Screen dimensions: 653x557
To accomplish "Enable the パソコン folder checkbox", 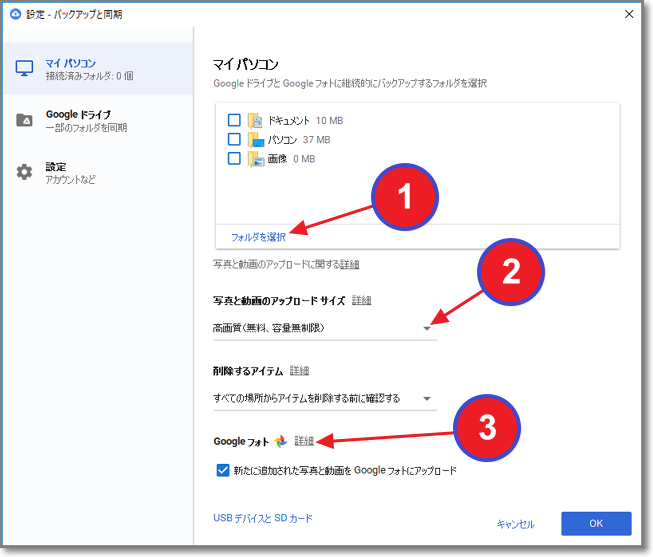I will point(234,139).
